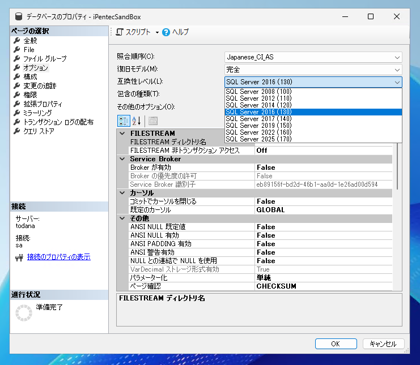Open the Script dropdown arrow
Image resolution: width=420 pixels, height=365 pixels.
coord(157,32)
